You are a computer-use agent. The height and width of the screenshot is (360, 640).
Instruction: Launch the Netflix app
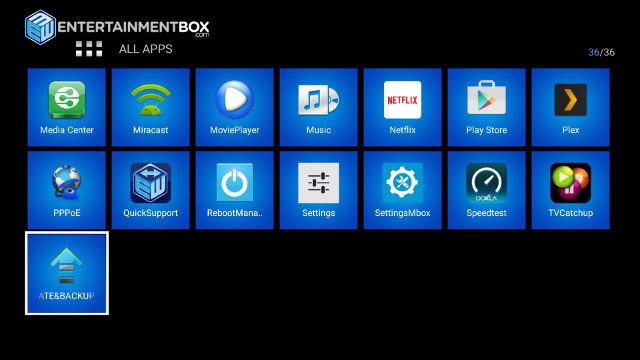[x=402, y=107]
